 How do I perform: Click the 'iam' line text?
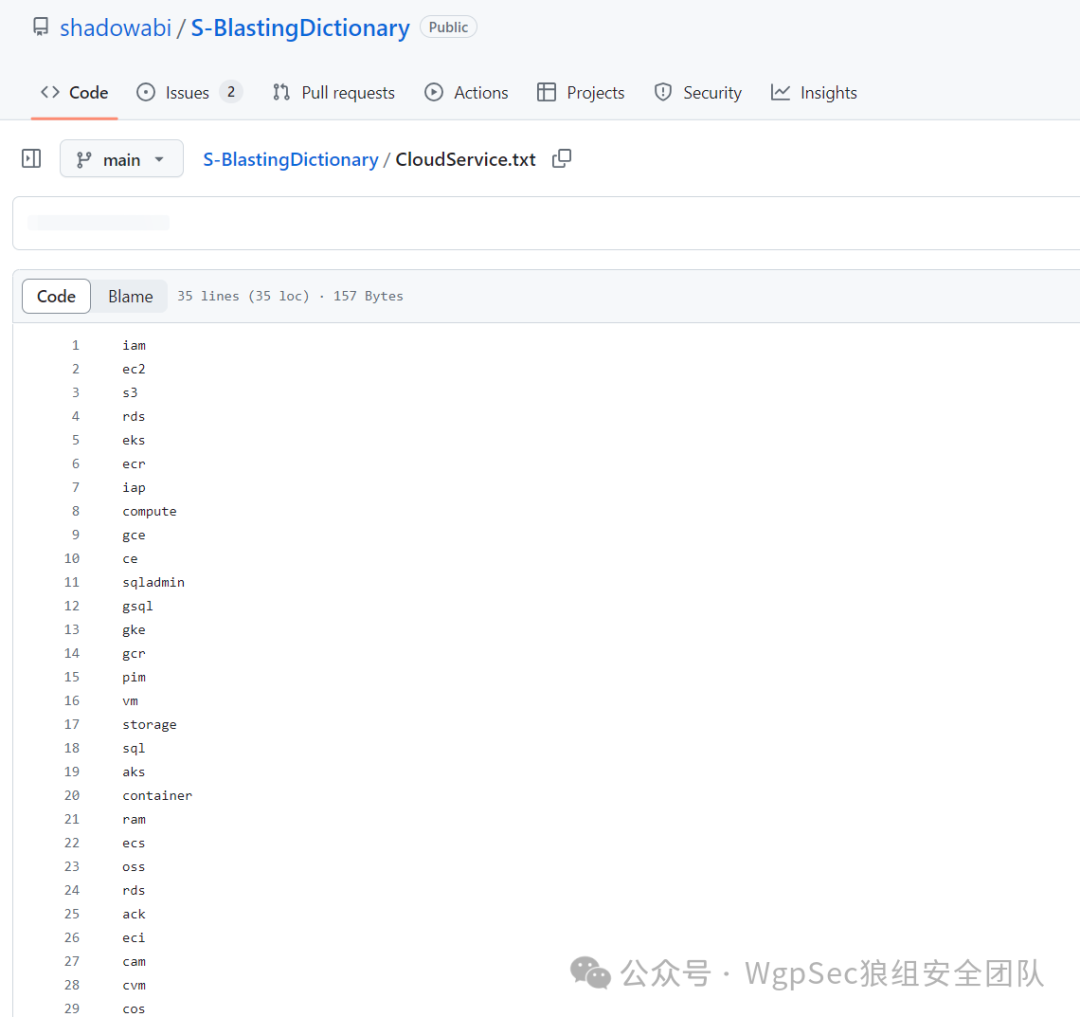[134, 345]
